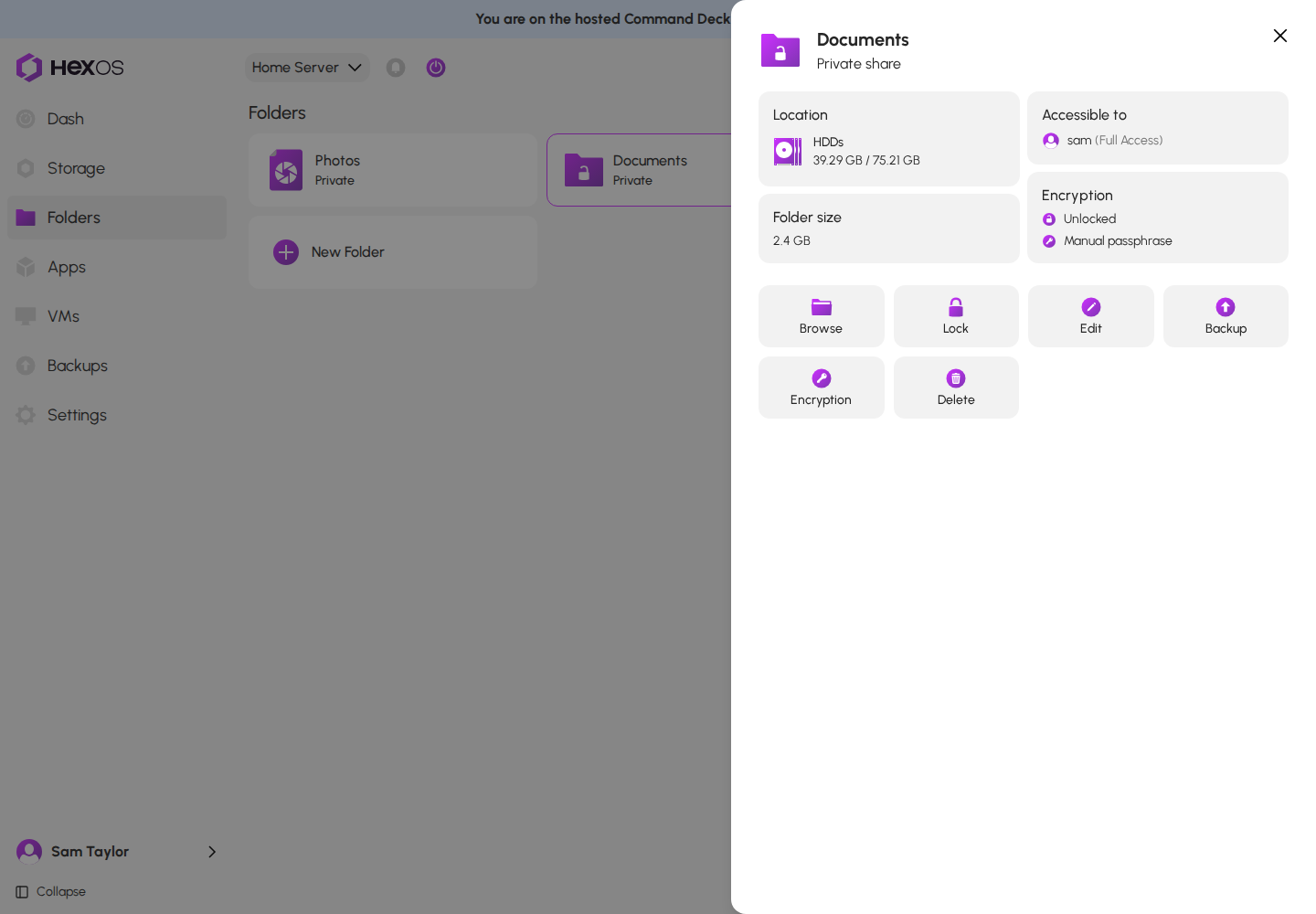1316x914 pixels.
Task: Open Apps section in sidebar
Action: pos(117,267)
